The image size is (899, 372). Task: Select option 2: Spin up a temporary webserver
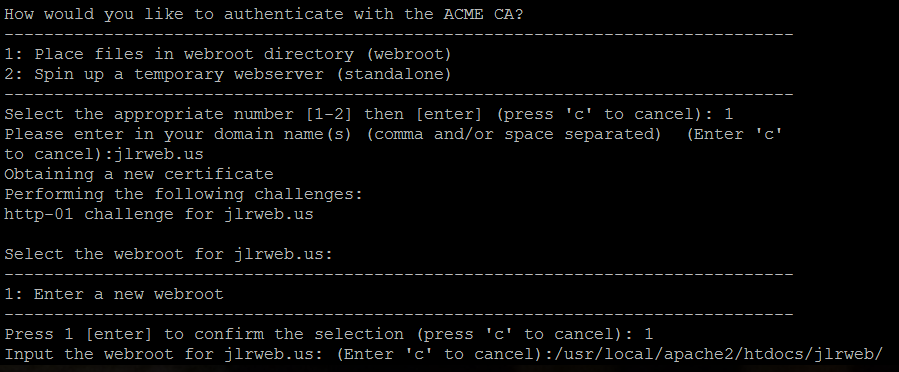click(228, 75)
